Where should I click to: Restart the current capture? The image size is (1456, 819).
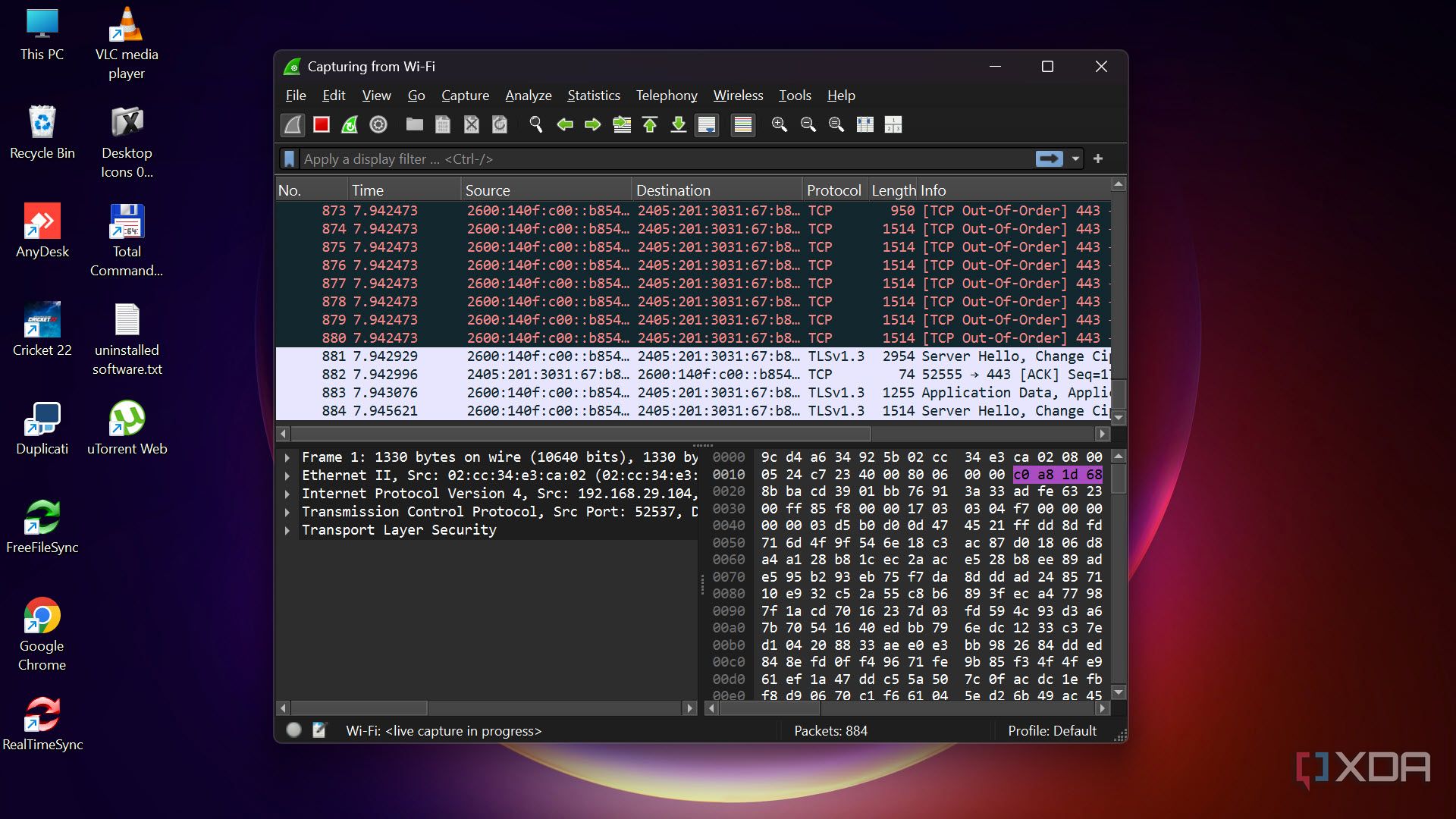tap(350, 124)
